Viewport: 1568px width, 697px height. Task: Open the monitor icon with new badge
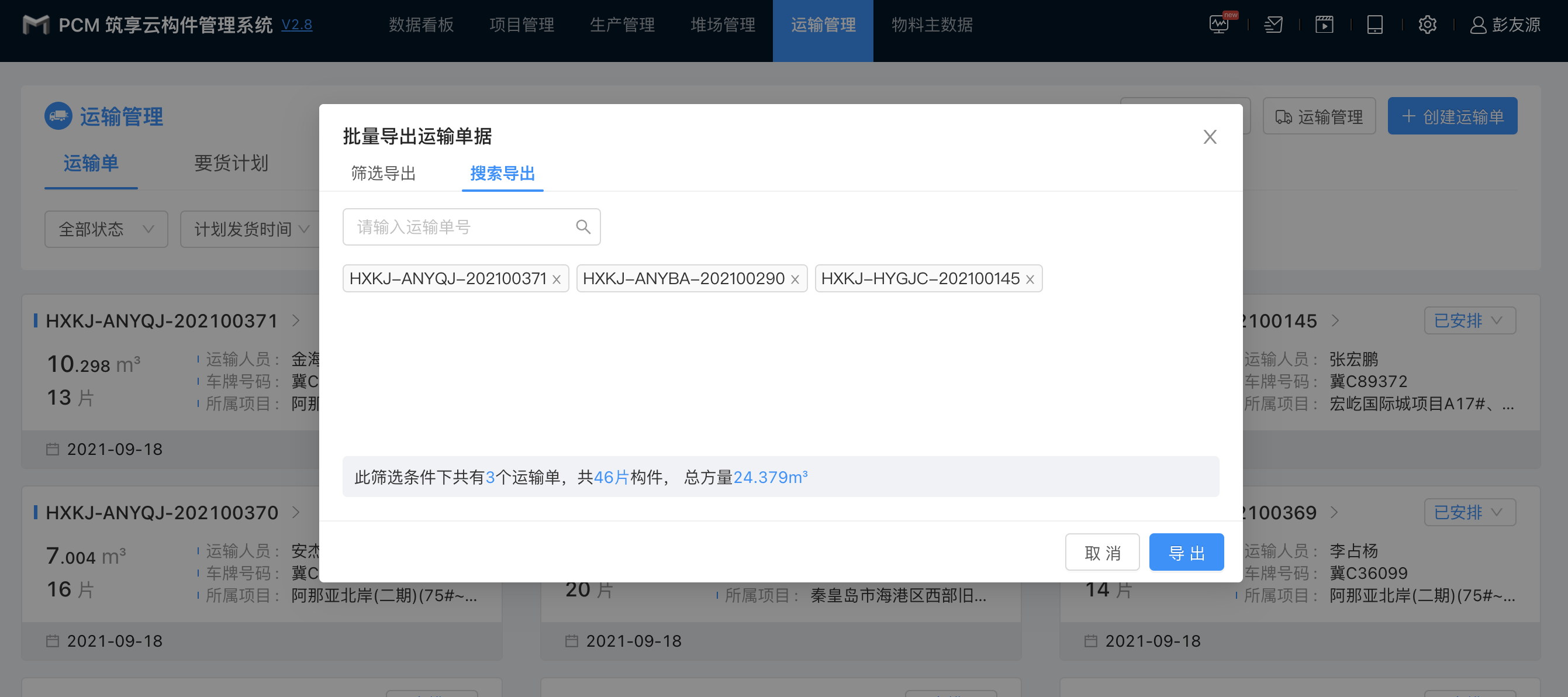1220,25
